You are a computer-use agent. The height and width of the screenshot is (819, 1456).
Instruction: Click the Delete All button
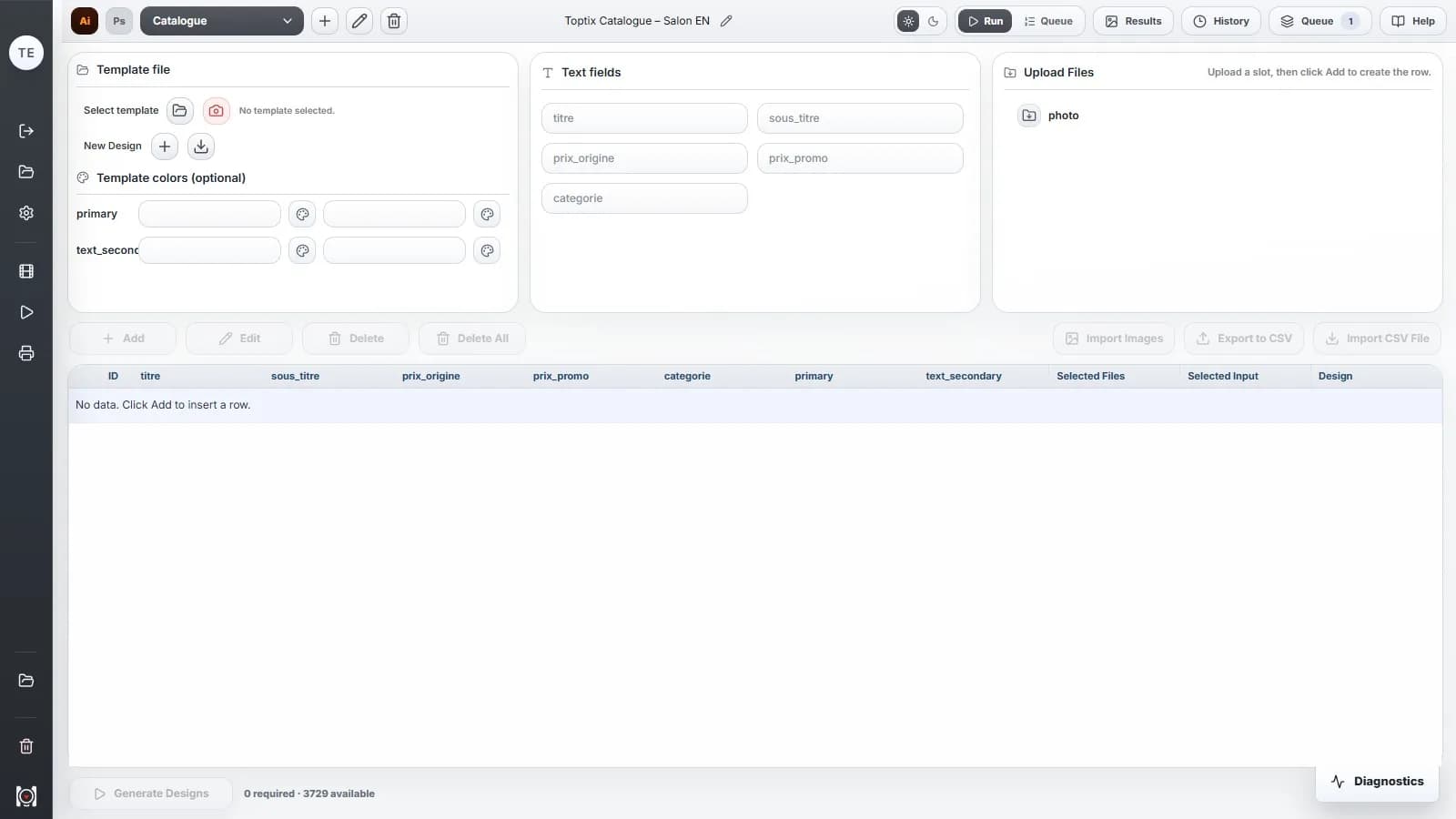pyautogui.click(x=472, y=339)
